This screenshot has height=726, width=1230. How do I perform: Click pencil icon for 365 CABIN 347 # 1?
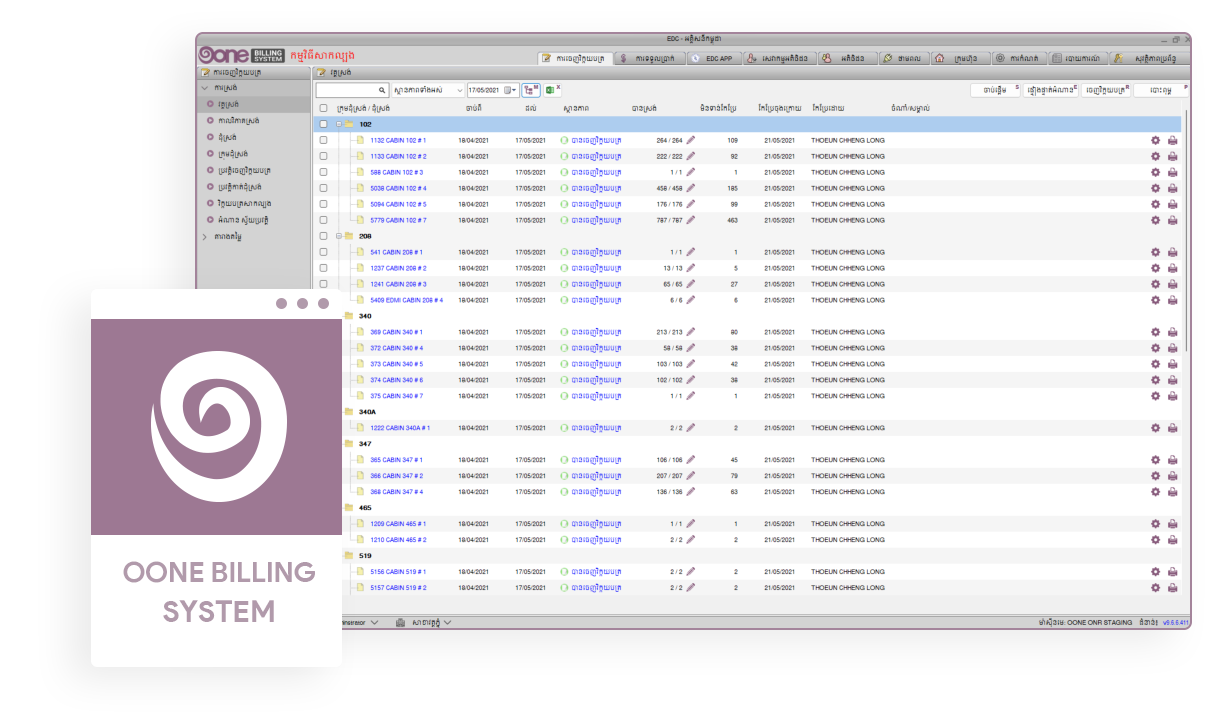[x=690, y=460]
